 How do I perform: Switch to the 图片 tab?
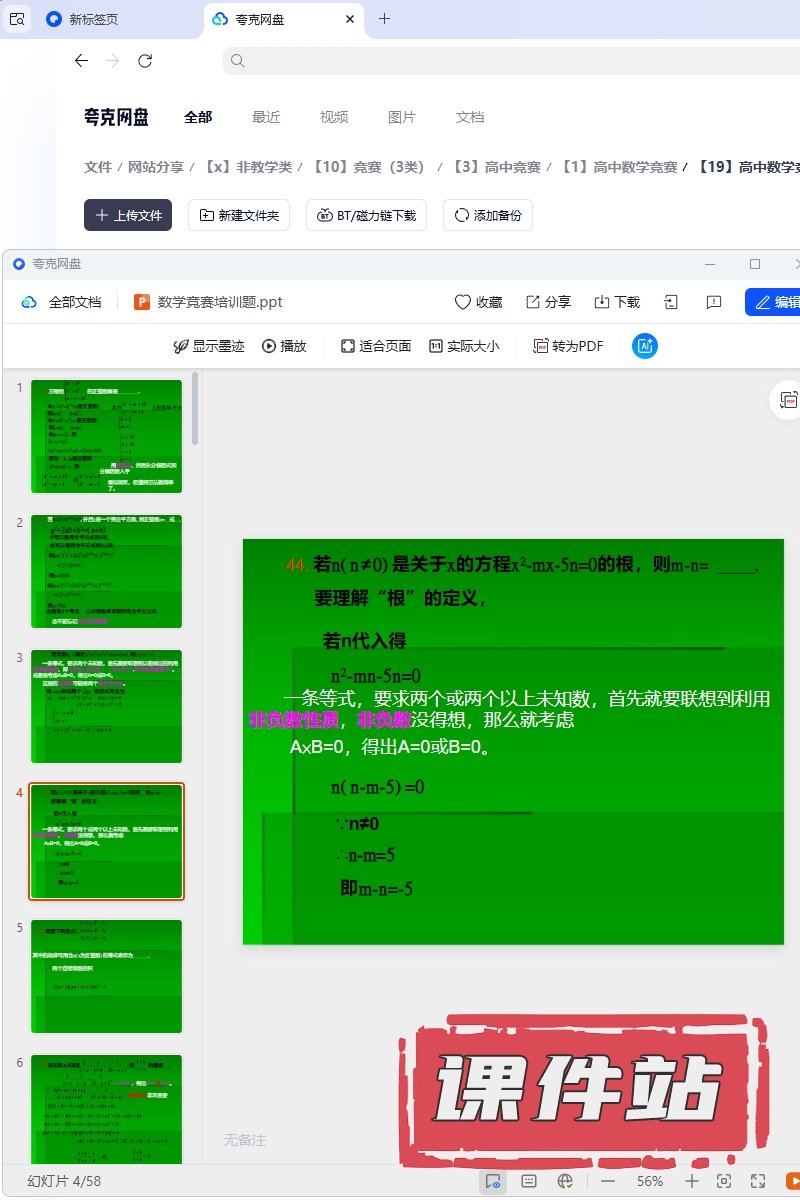point(402,117)
